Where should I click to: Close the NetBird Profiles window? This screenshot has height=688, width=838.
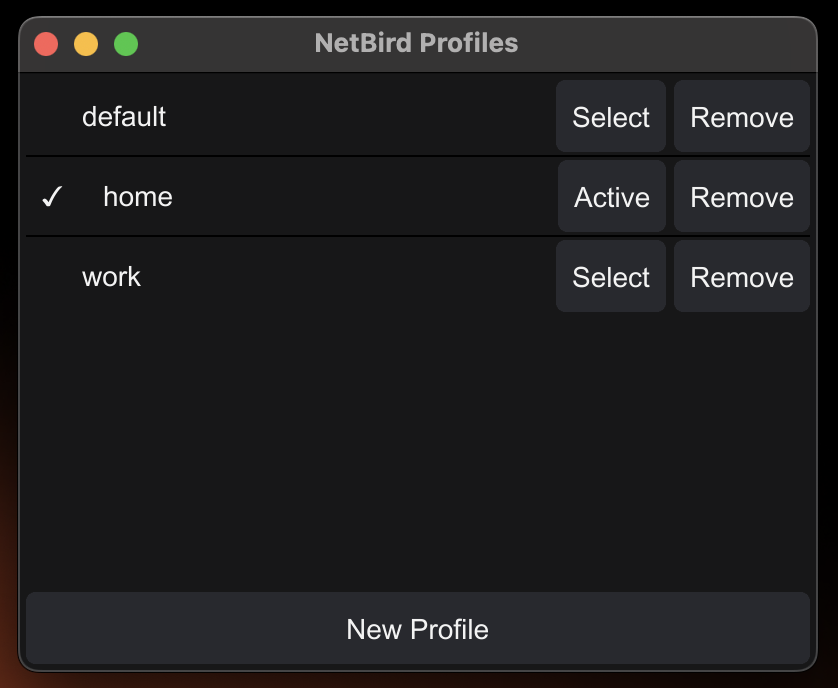[46, 44]
